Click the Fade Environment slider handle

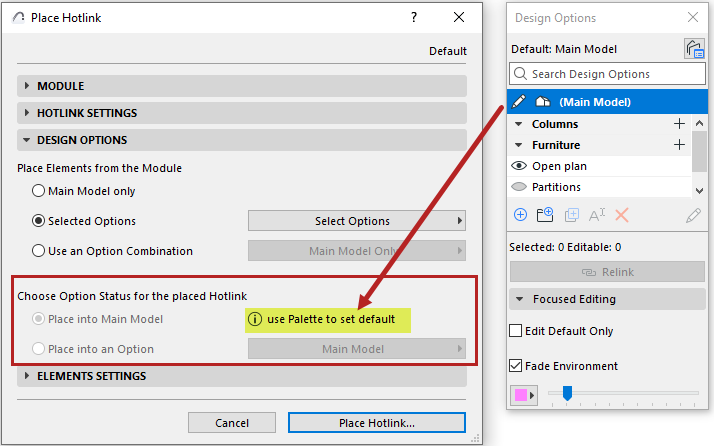[x=567, y=393]
